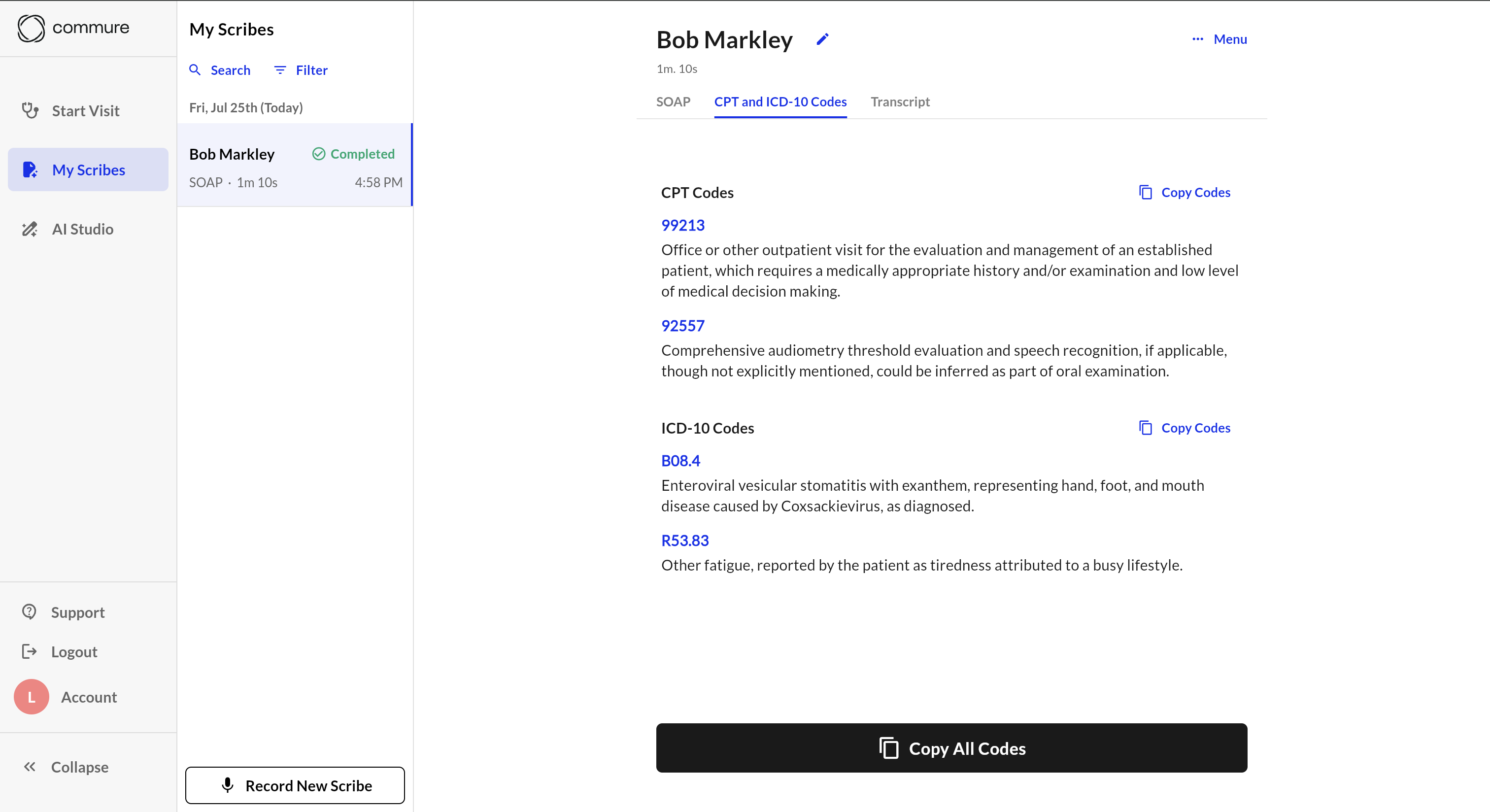Open the Filter options
This screenshot has width=1490, height=812.
tap(300, 70)
